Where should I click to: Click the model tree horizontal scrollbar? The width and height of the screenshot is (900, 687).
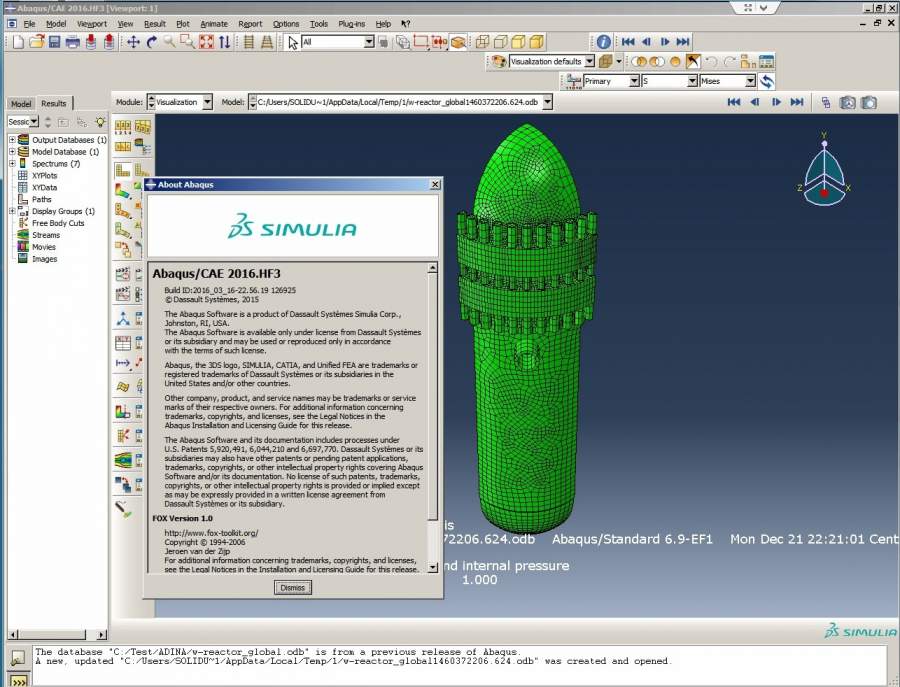[x=57, y=634]
